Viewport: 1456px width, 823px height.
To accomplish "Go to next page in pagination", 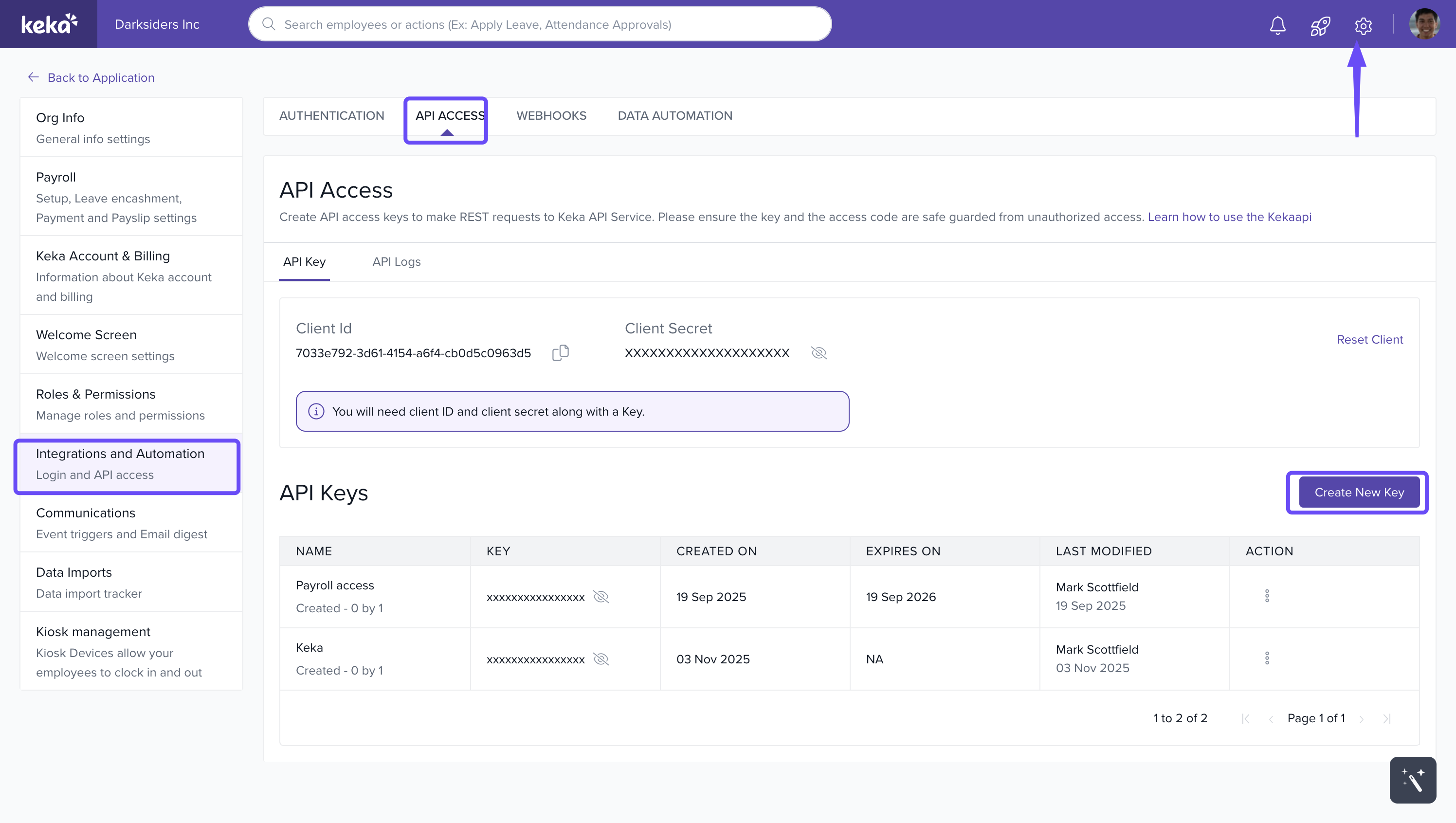I will [x=1362, y=719].
